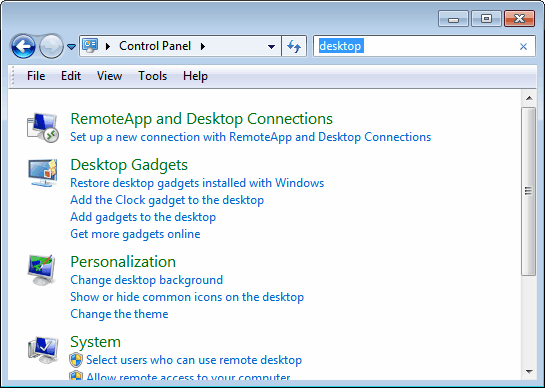Click the vertical scrollbar thumb
This screenshot has width=545, height=388.
(529, 191)
